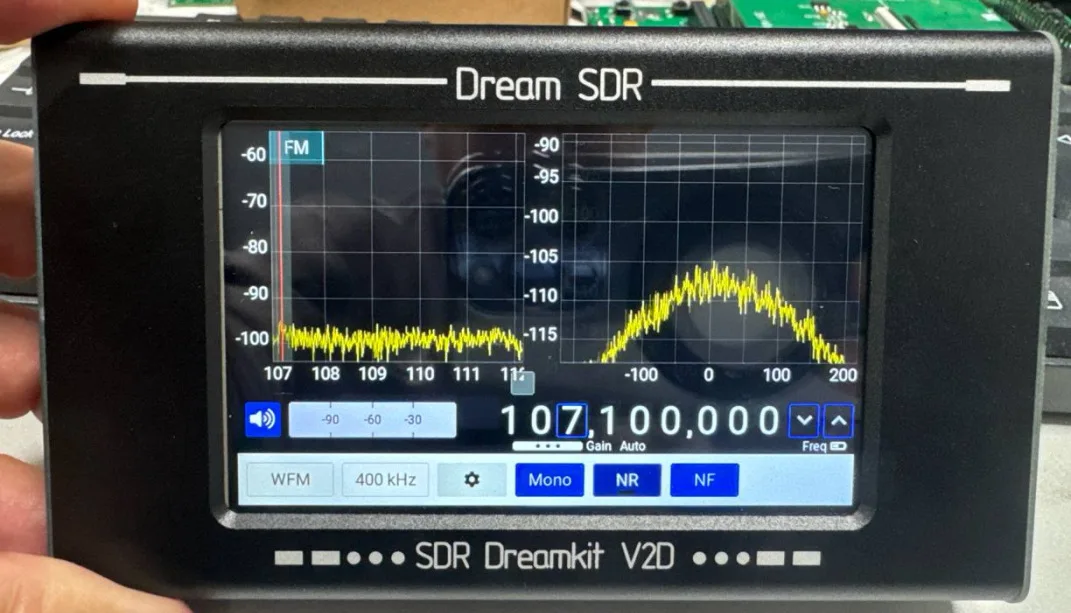The width and height of the screenshot is (1071, 613).
Task: Toggle the Mono audio button
Action: tap(550, 480)
